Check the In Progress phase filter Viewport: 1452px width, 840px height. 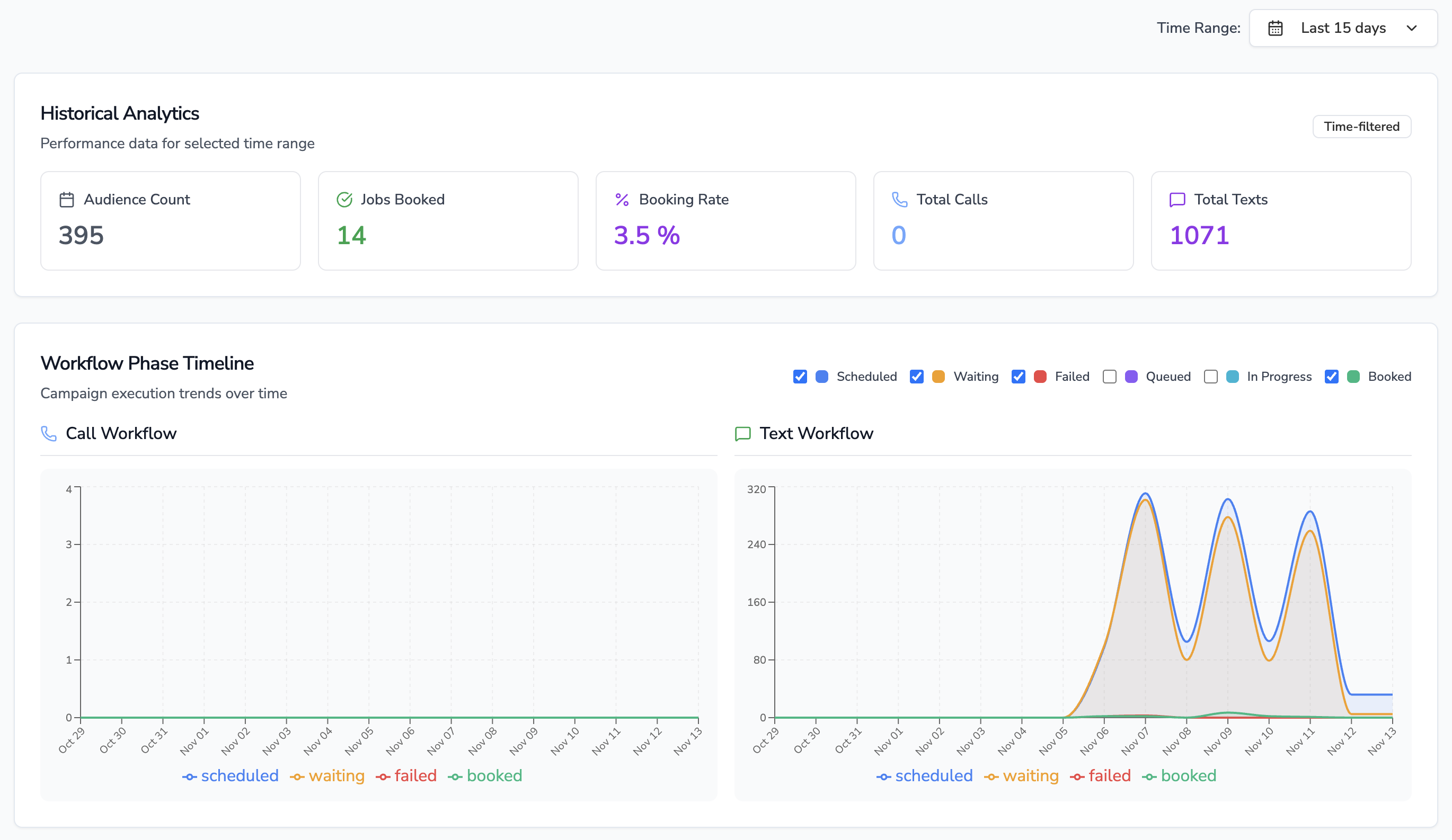(1210, 377)
